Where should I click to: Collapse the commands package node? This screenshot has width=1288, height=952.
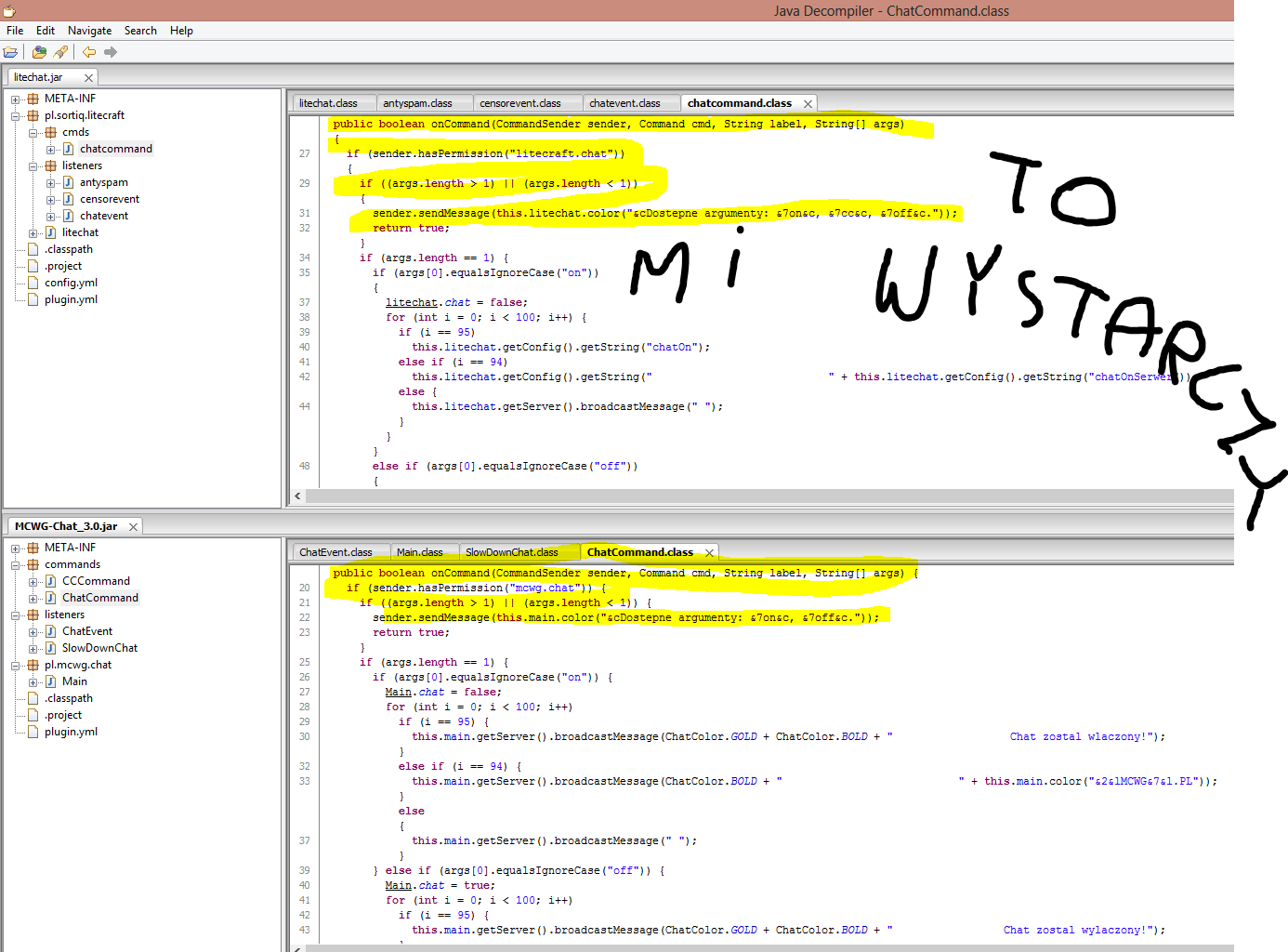pyautogui.click(x=16, y=565)
